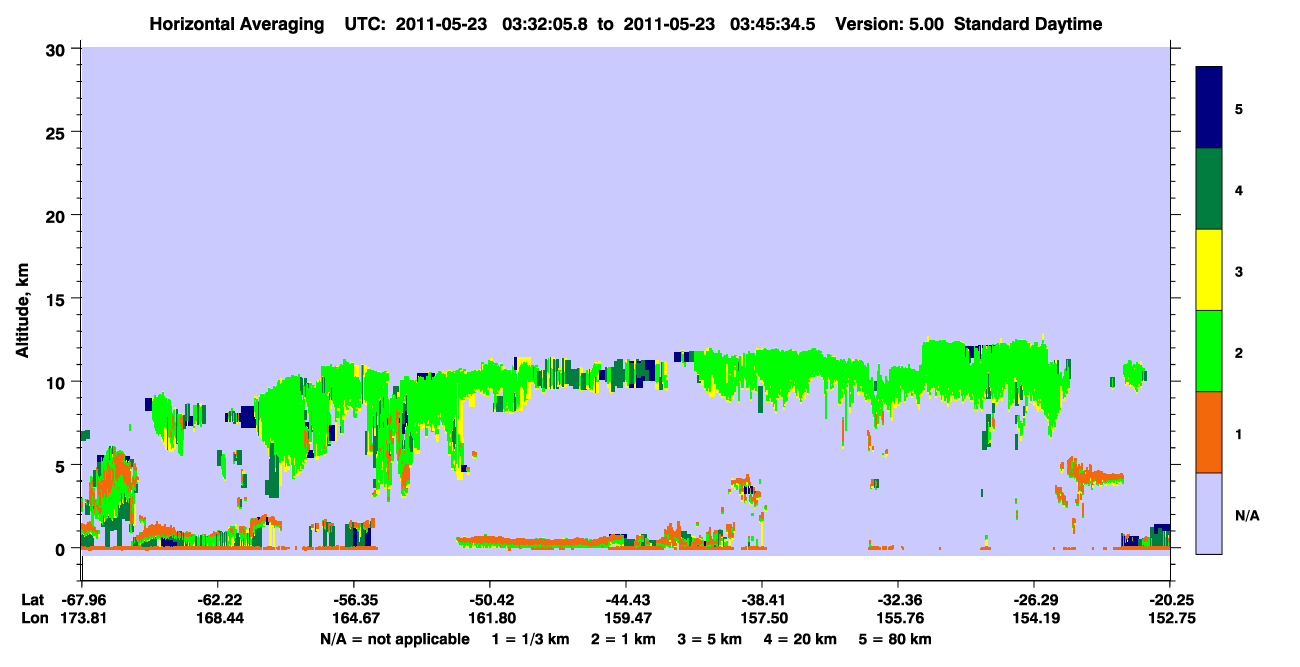Screen dimensions: 1300x667
Task: Click the legend text '3 = 5 km'
Action: (x=708, y=639)
